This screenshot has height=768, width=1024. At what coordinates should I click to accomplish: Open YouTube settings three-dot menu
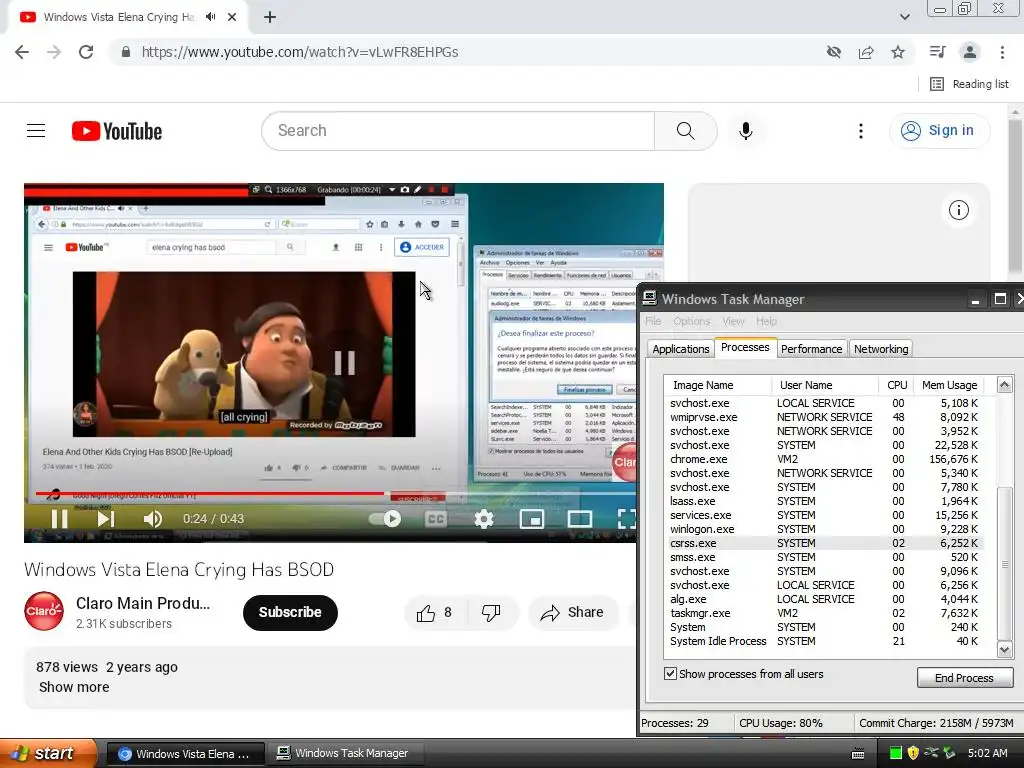861,131
